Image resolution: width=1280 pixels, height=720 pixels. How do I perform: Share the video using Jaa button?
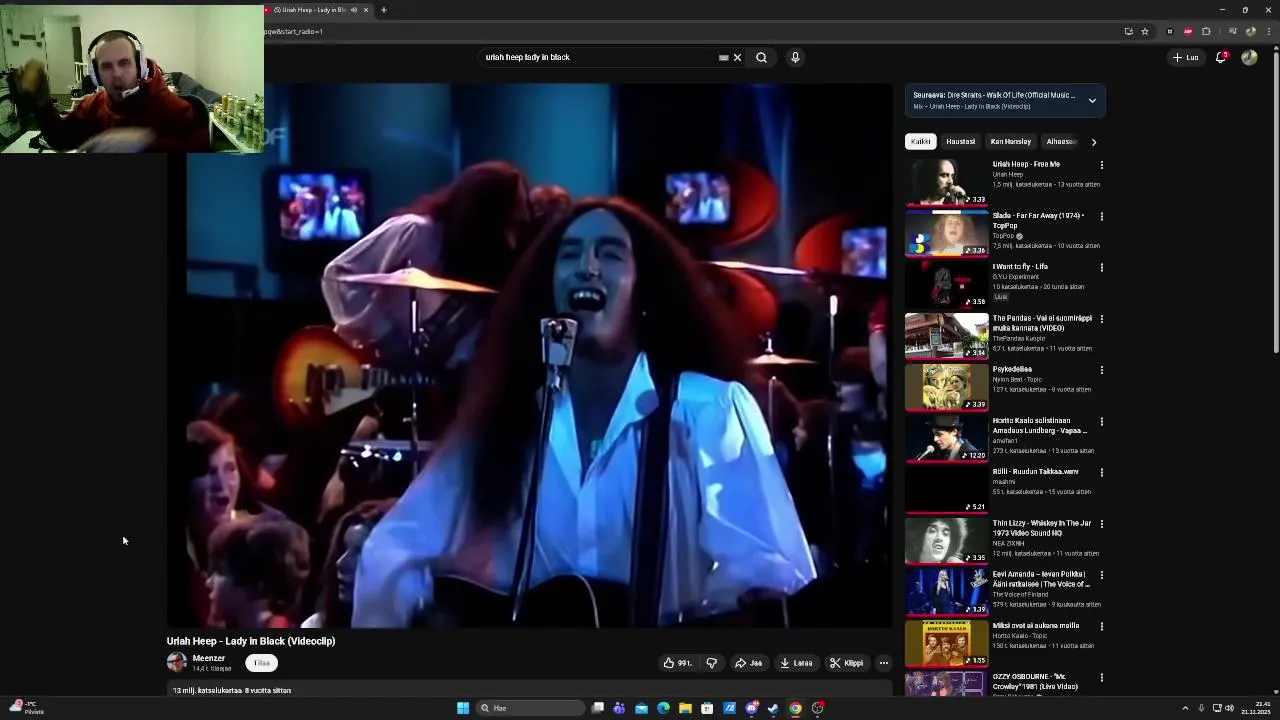click(x=748, y=663)
